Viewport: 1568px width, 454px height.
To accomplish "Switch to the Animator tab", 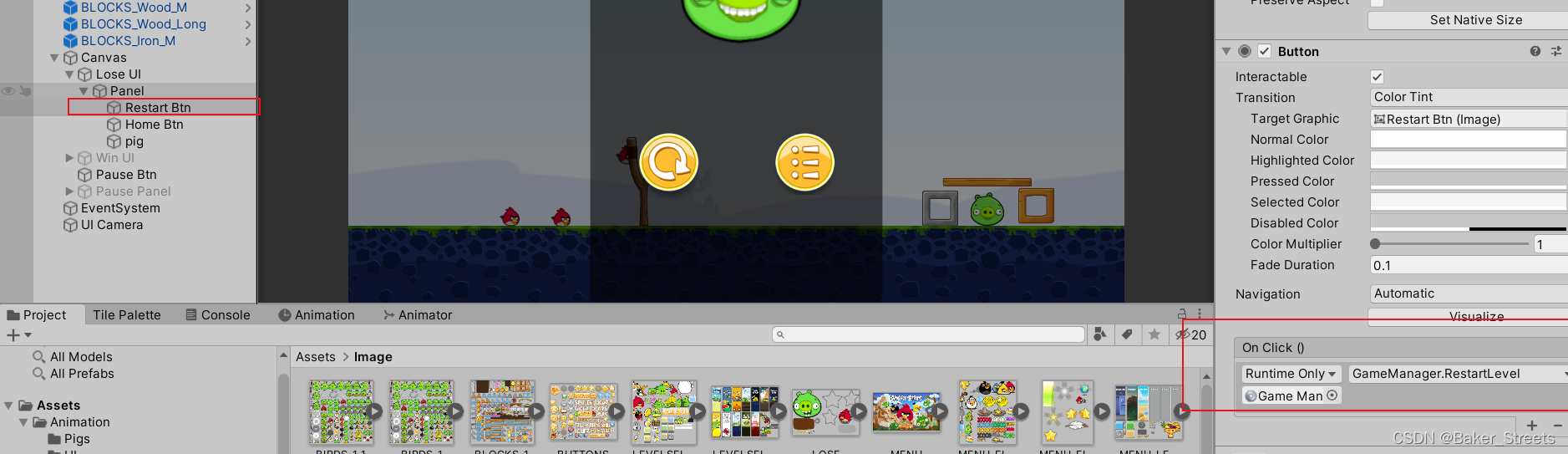I will click(418, 315).
